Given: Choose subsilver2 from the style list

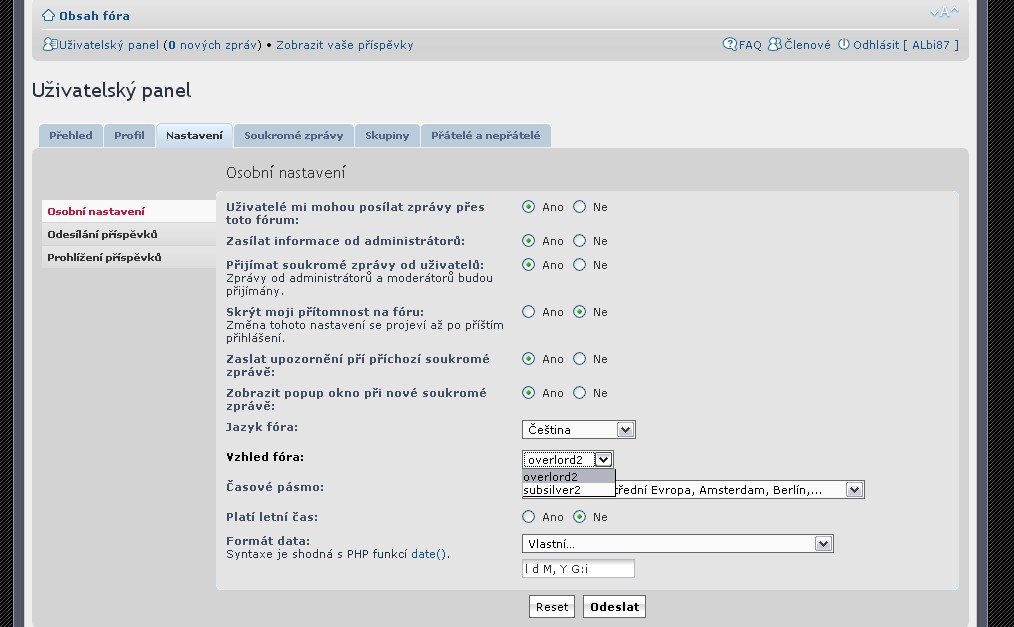Looking at the screenshot, I should tap(552, 490).
